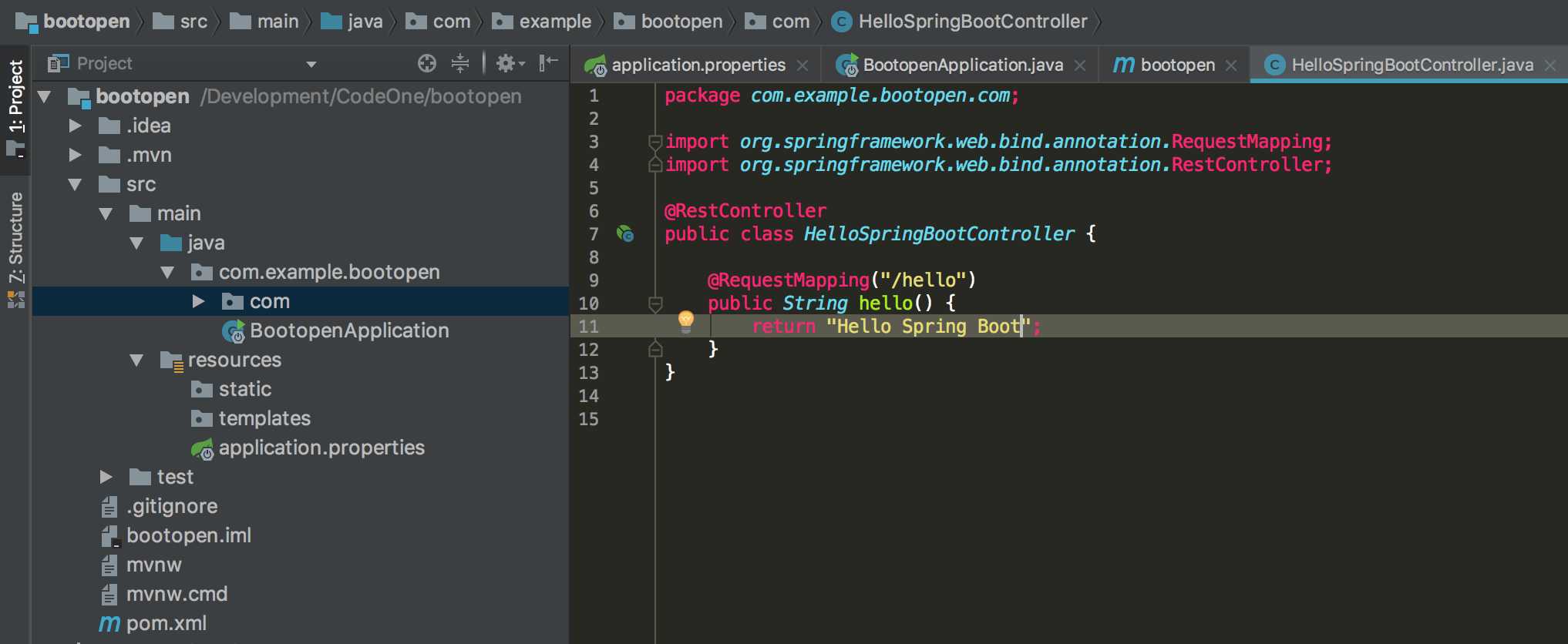Click HelloSpringBootController breadcrumb in navigation bar
Image resolution: width=1568 pixels, height=644 pixels.
pyautogui.click(x=959, y=22)
